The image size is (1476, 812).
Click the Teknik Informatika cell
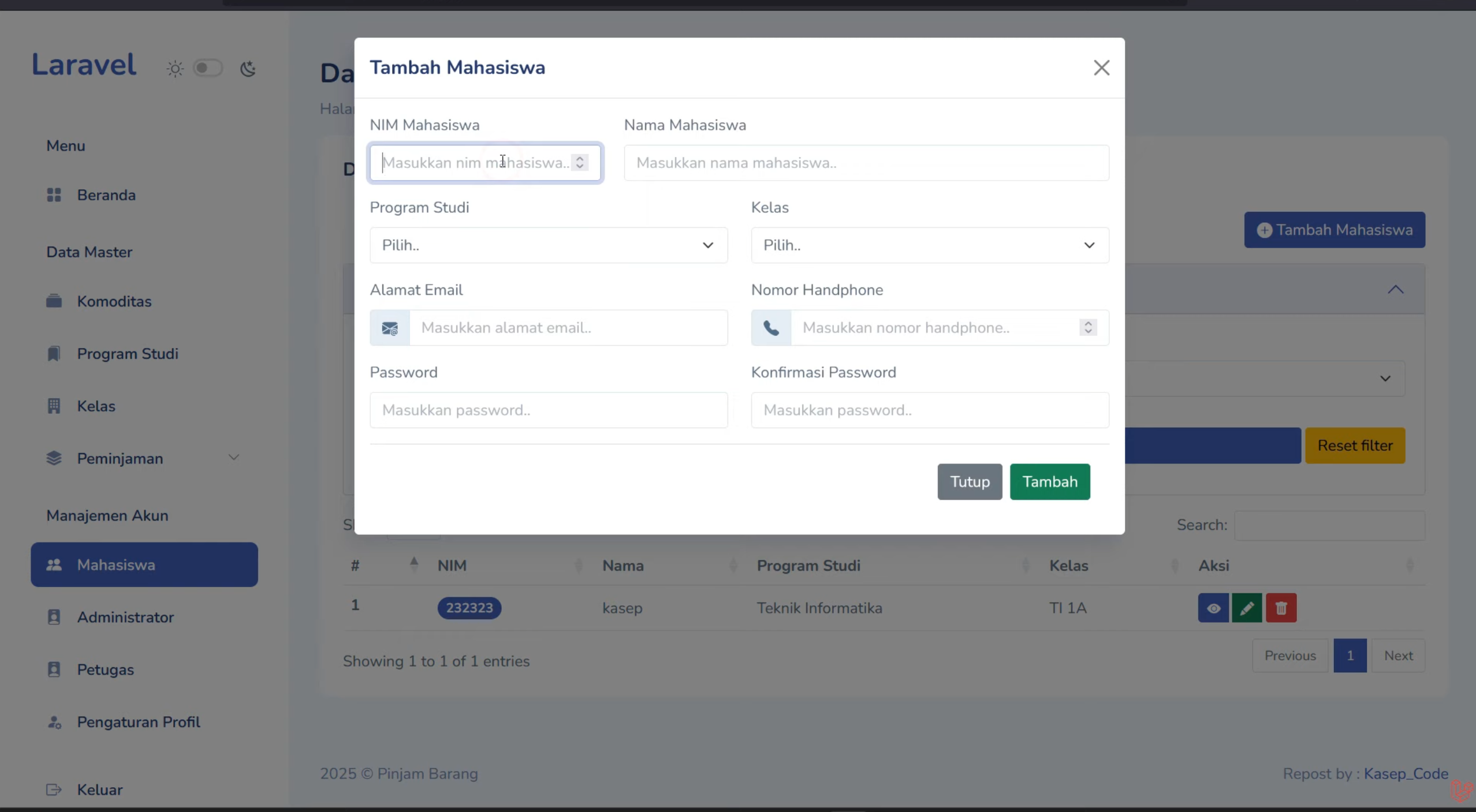click(x=819, y=608)
